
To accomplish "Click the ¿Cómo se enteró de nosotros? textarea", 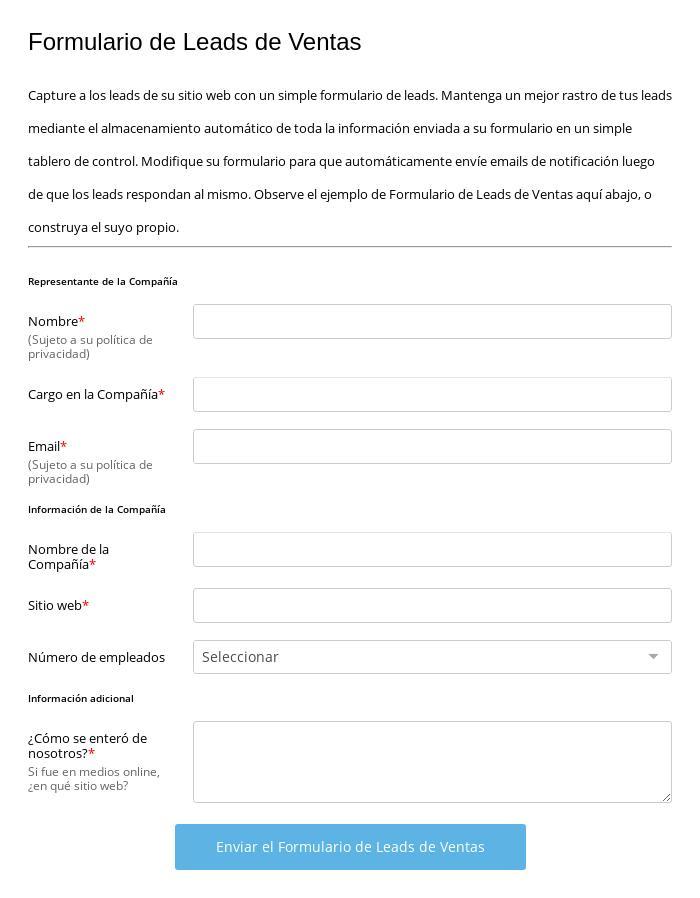I will pos(432,762).
